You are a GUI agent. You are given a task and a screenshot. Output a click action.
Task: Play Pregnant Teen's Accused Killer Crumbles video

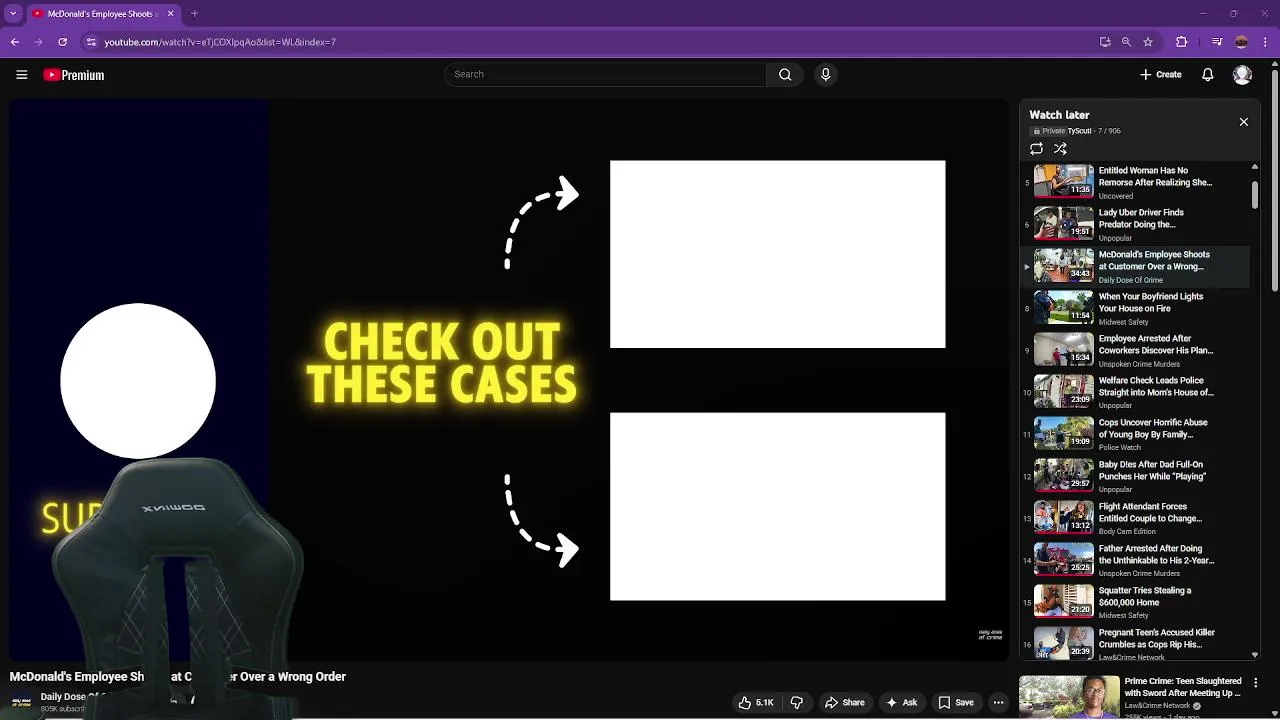point(1135,642)
